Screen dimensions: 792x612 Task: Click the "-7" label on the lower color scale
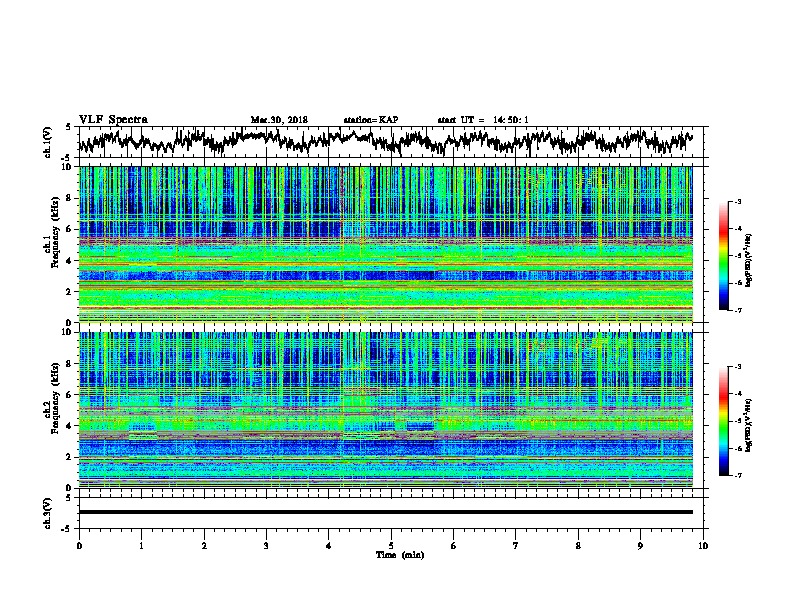[737, 475]
